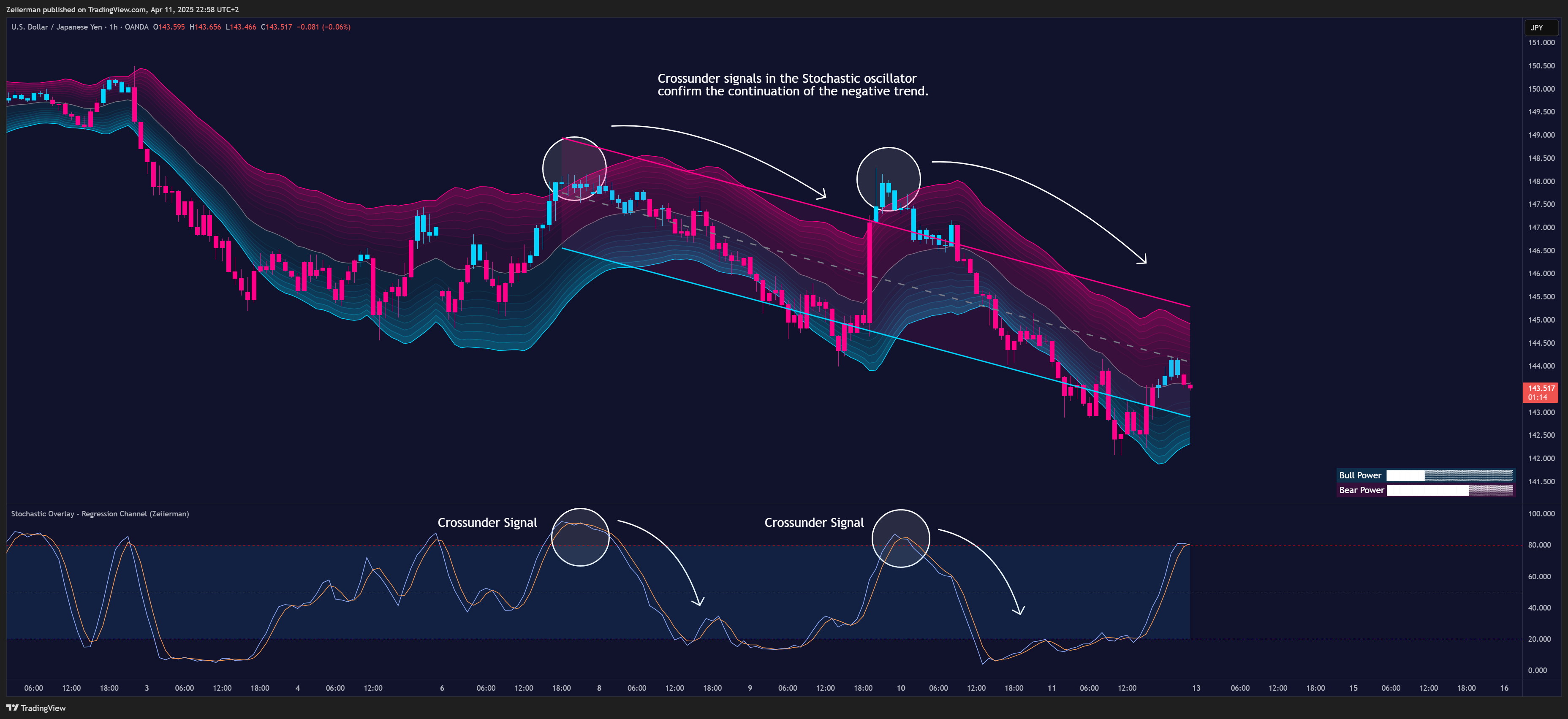Click the right Crossunder Signal label
Image resolution: width=1568 pixels, height=719 pixels.
[814, 523]
